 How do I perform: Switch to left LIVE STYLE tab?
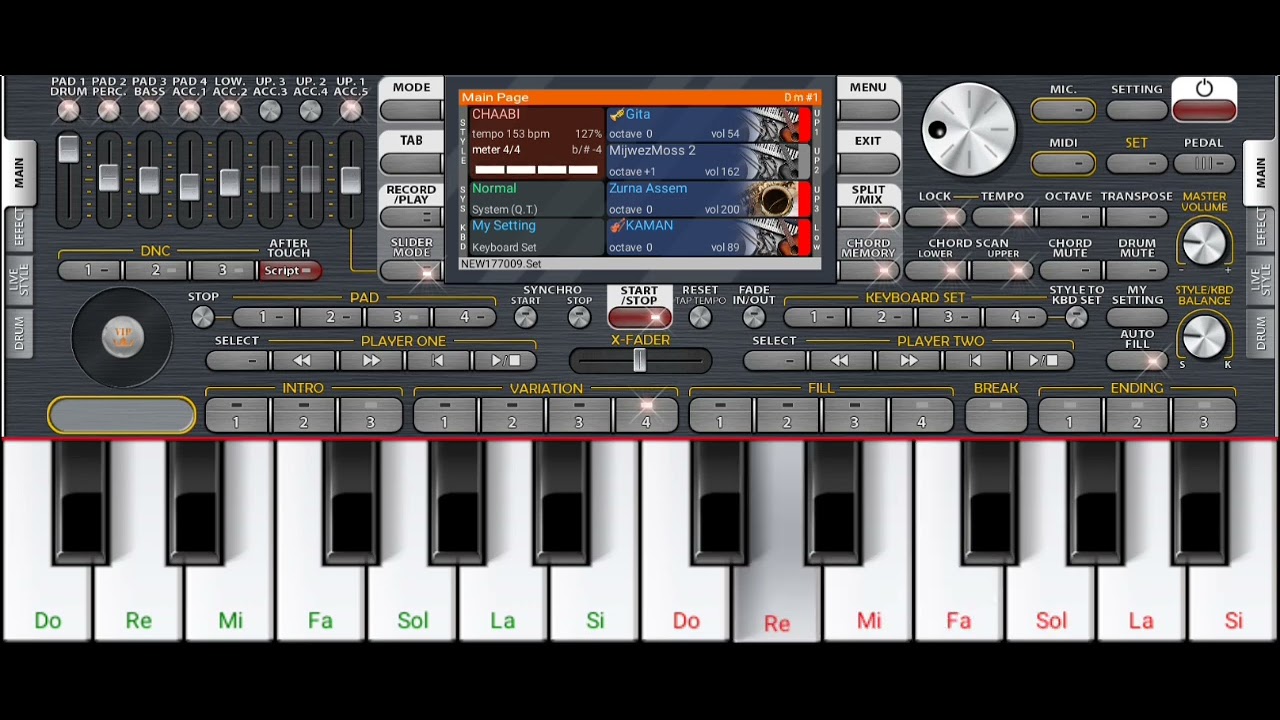[x=18, y=282]
